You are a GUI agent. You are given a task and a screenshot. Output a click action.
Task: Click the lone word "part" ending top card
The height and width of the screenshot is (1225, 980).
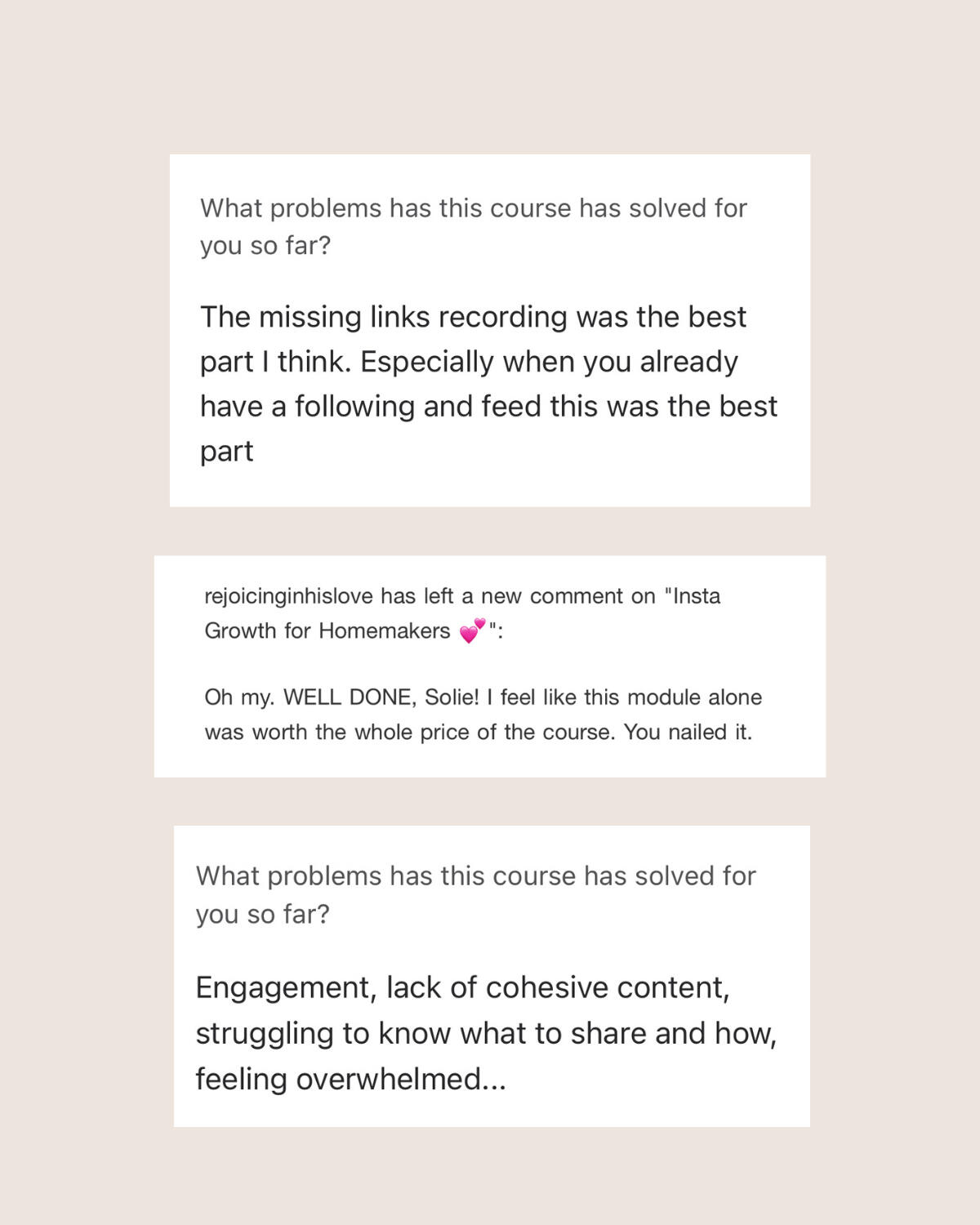tap(226, 452)
